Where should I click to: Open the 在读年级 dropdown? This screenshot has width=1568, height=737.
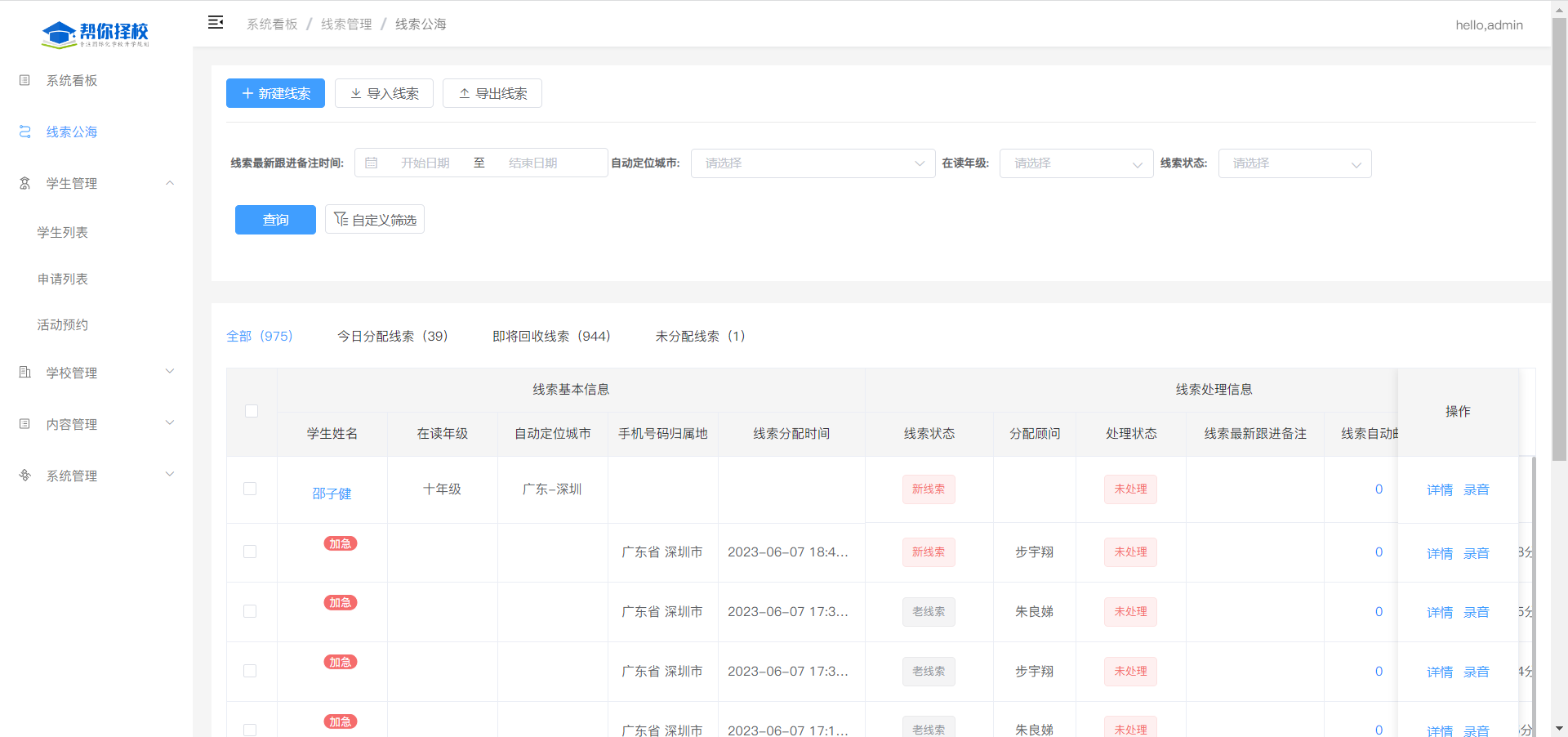point(1076,163)
